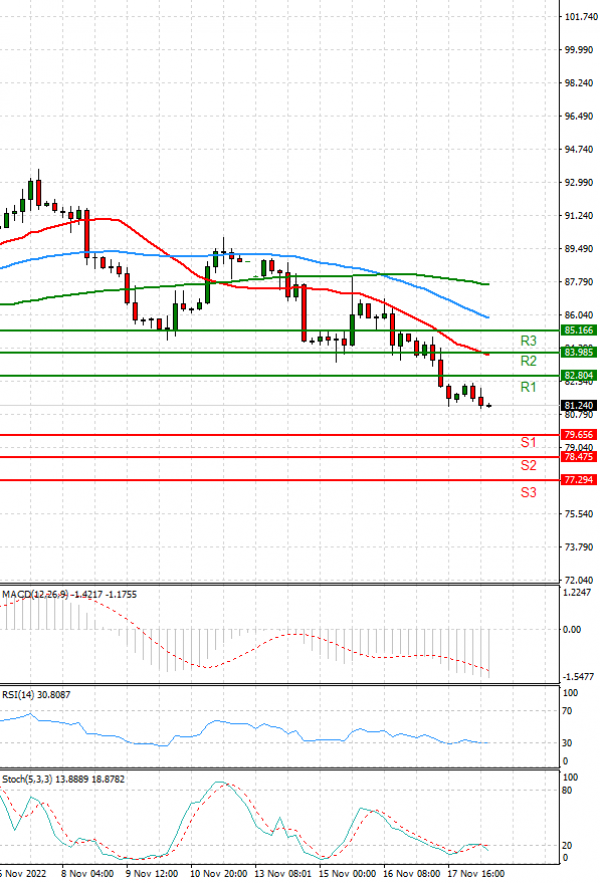The image size is (600, 883).
Task: Click the 94.740 price axis value
Action: click(579, 149)
